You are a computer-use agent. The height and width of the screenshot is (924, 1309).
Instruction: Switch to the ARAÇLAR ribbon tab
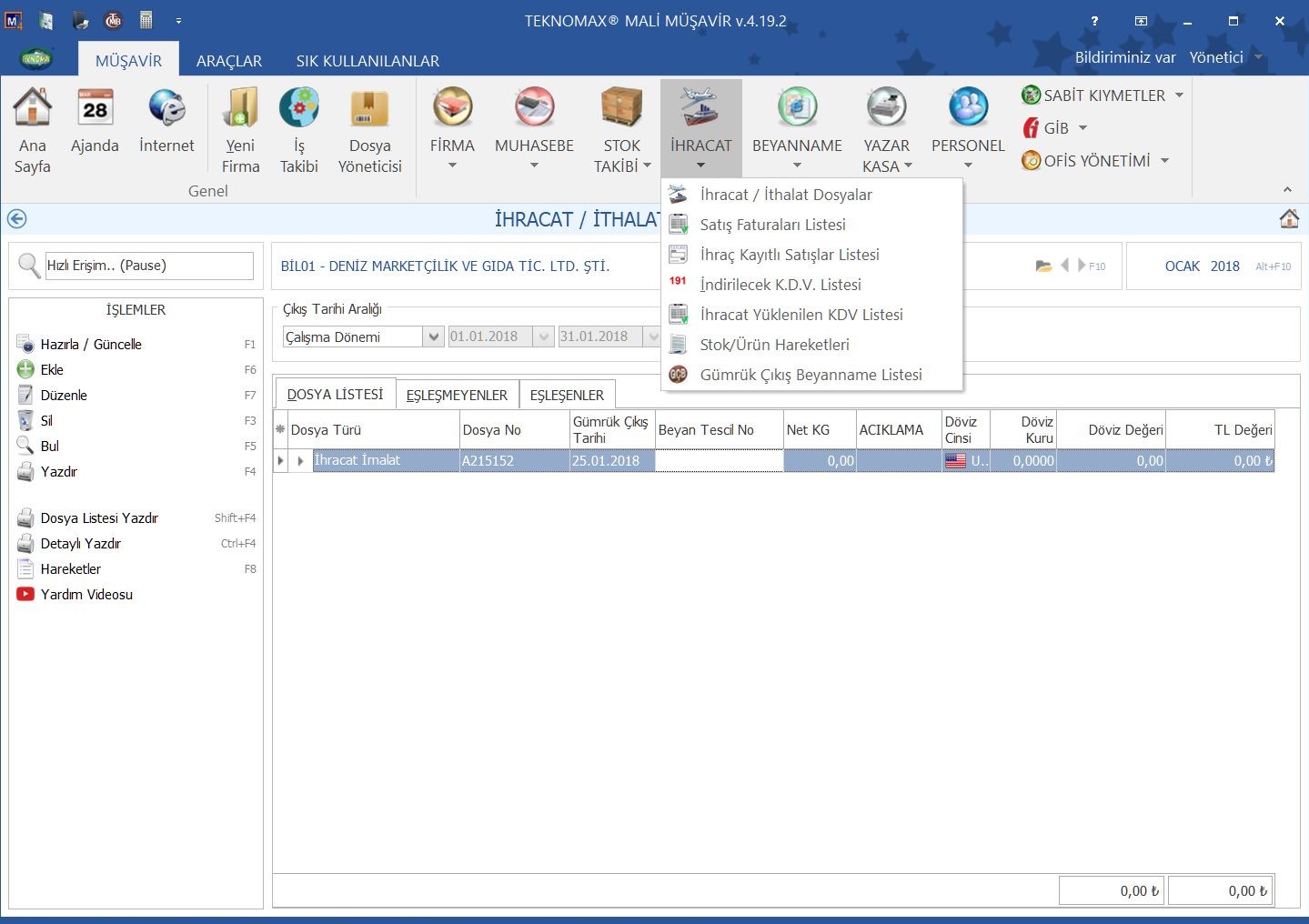pos(228,61)
